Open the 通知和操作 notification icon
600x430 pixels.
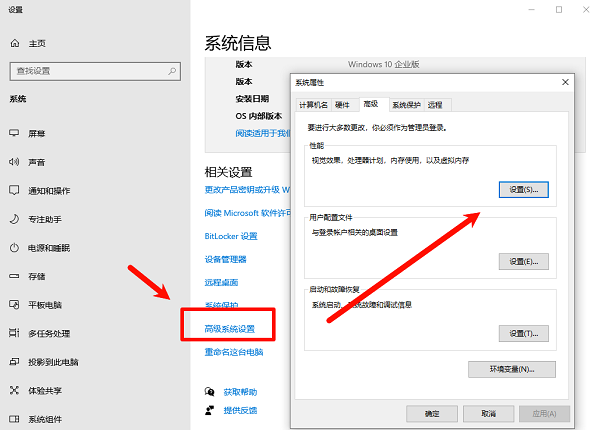click(14, 190)
